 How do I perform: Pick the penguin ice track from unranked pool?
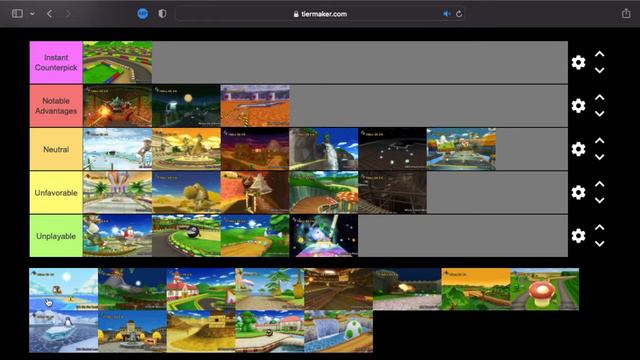64,331
